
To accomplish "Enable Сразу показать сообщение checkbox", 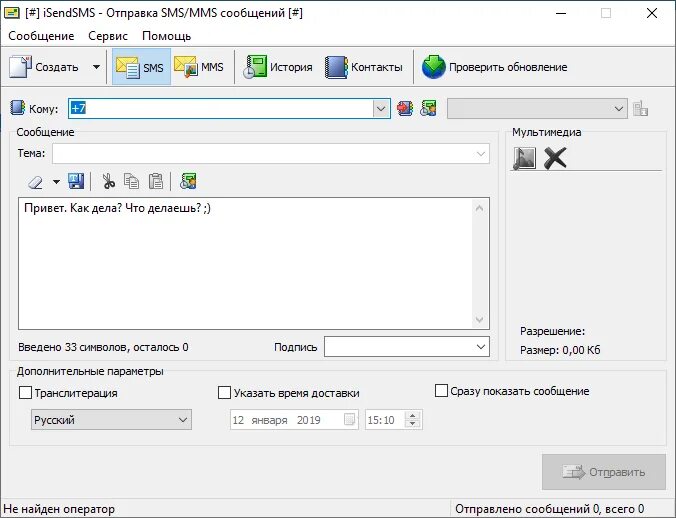I will [x=441, y=390].
